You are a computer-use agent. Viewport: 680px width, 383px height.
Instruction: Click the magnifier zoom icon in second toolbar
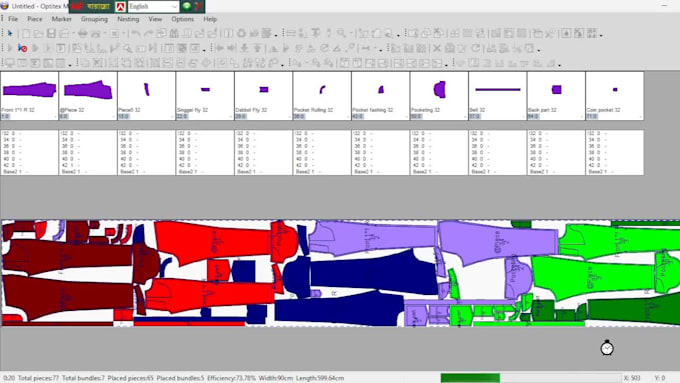coord(128,48)
